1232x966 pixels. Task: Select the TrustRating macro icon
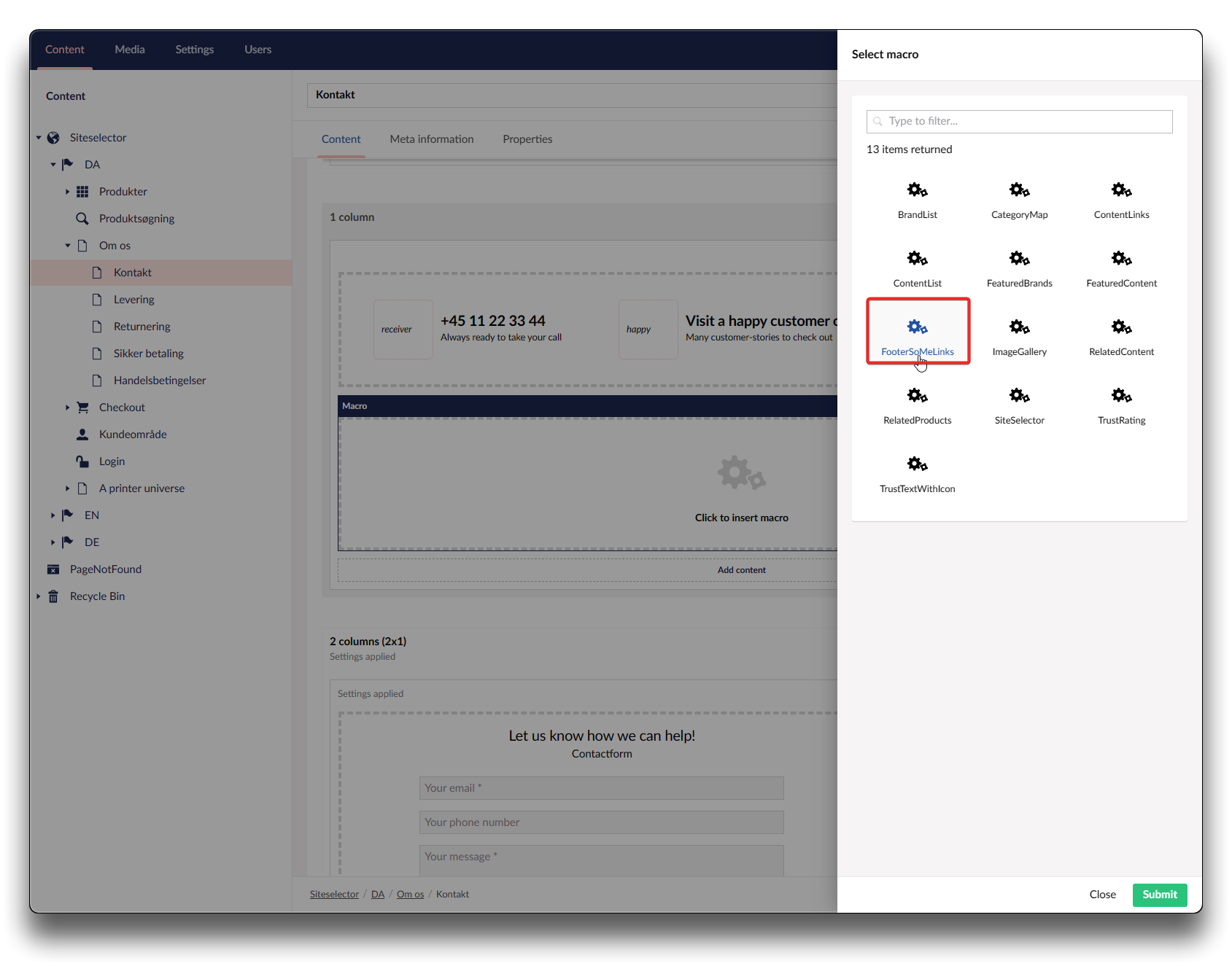pyautogui.click(x=1121, y=397)
